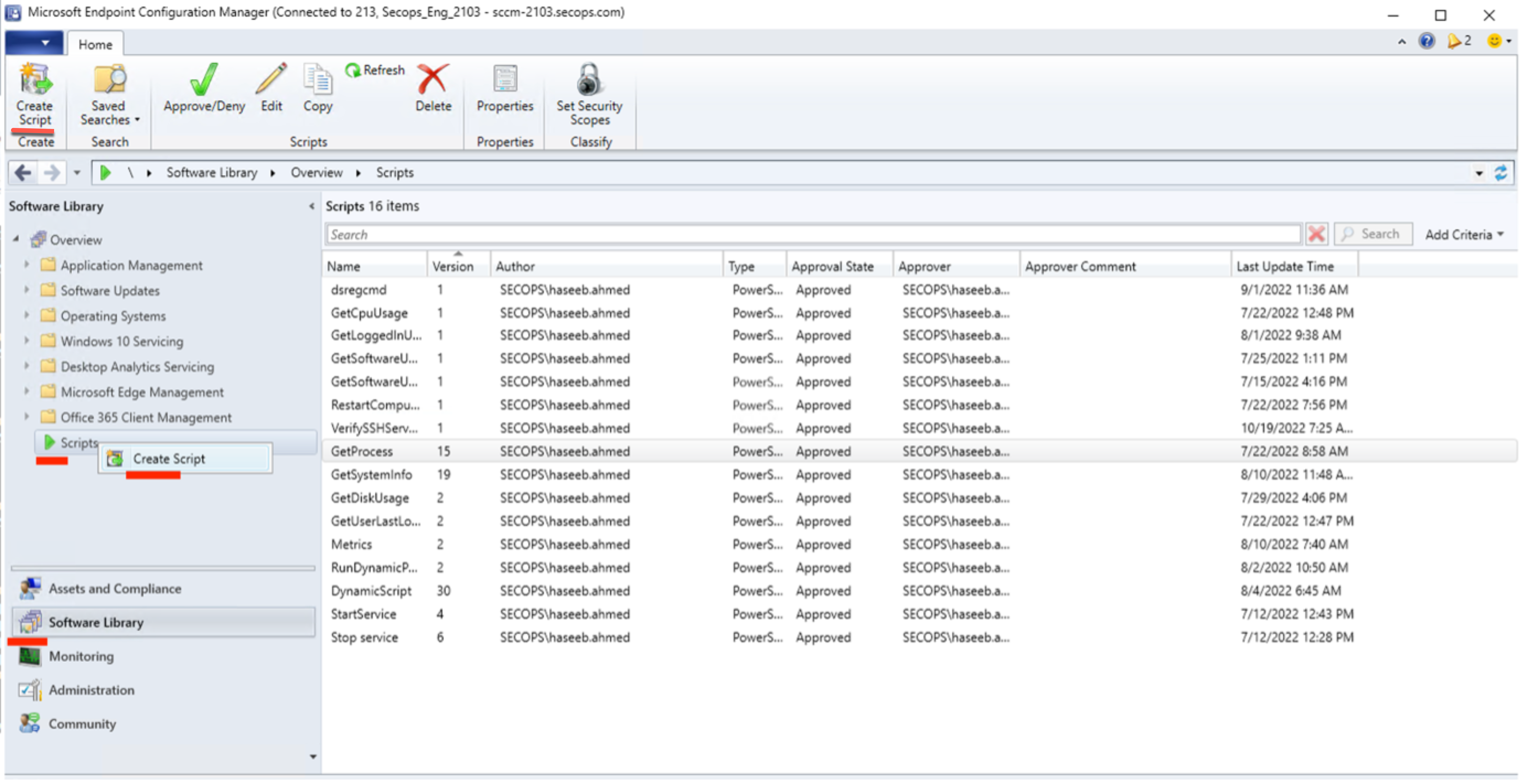Go forward with the navigation arrow
This screenshot has width=1527, height=784.
[x=51, y=173]
